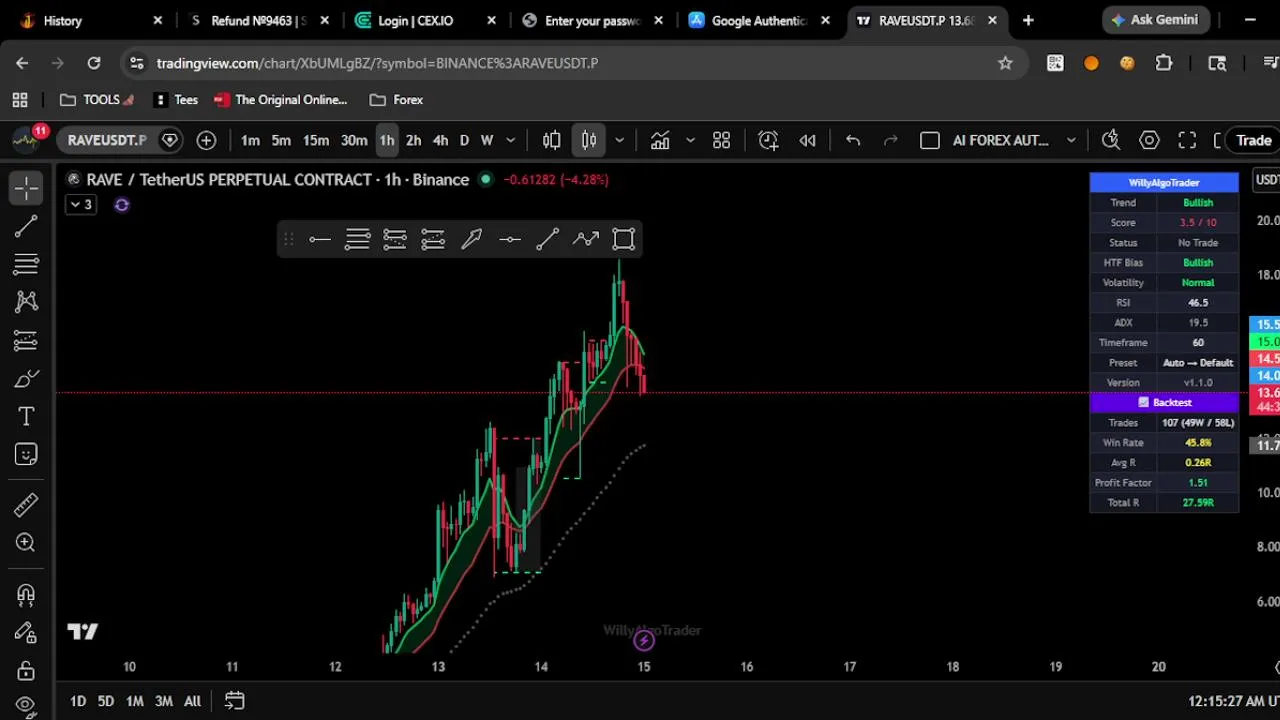Open the layout templates grid icon
This screenshot has width=1280, height=720.
(x=721, y=141)
